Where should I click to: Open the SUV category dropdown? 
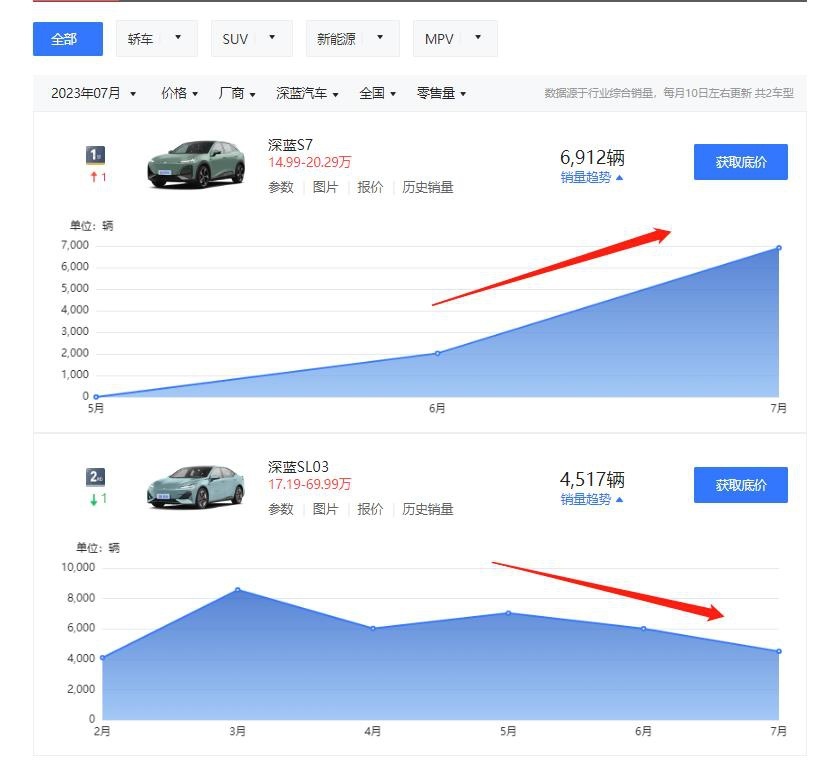pyautogui.click(x=251, y=39)
